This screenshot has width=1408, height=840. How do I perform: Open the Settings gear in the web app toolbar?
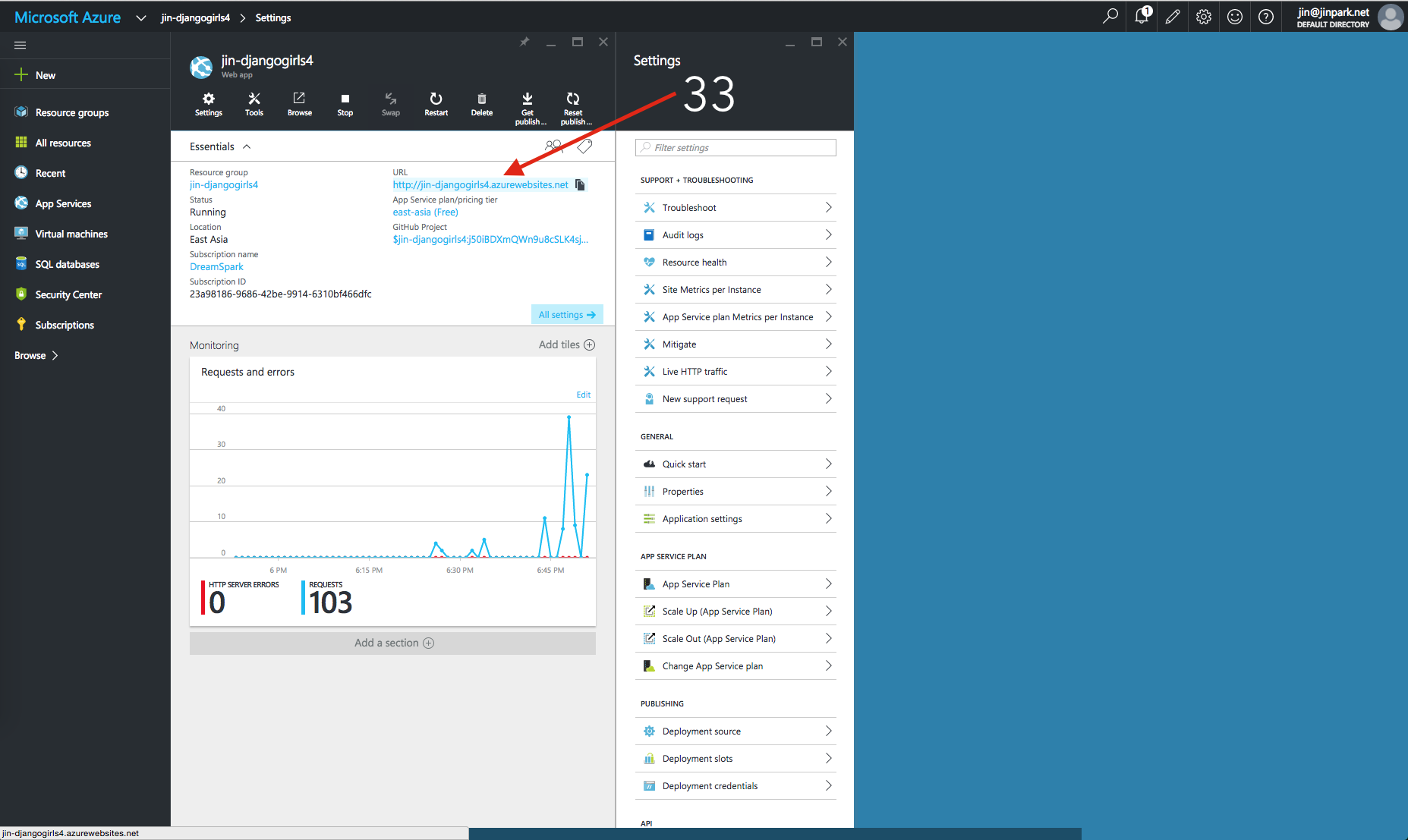(x=209, y=104)
